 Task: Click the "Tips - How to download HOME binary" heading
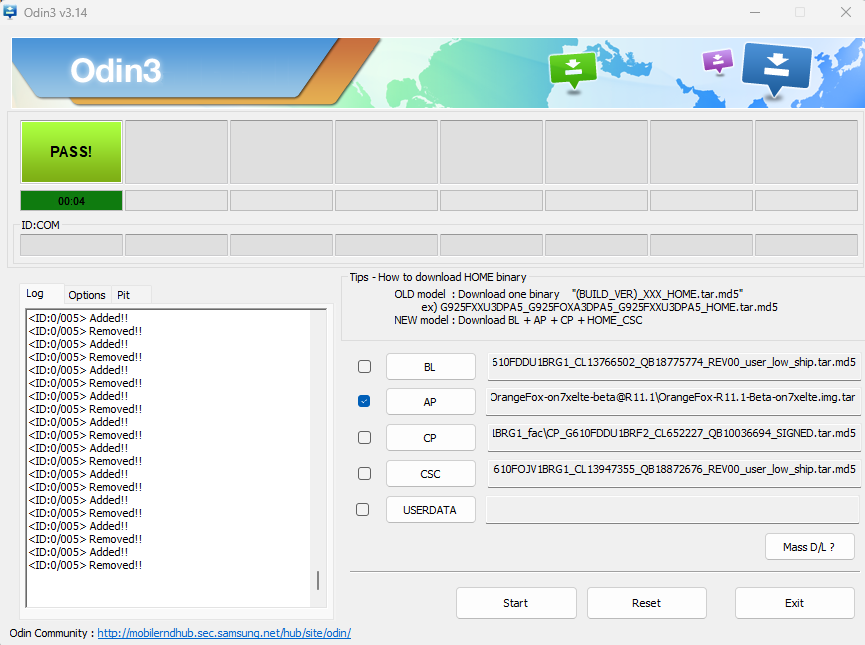click(x=438, y=277)
